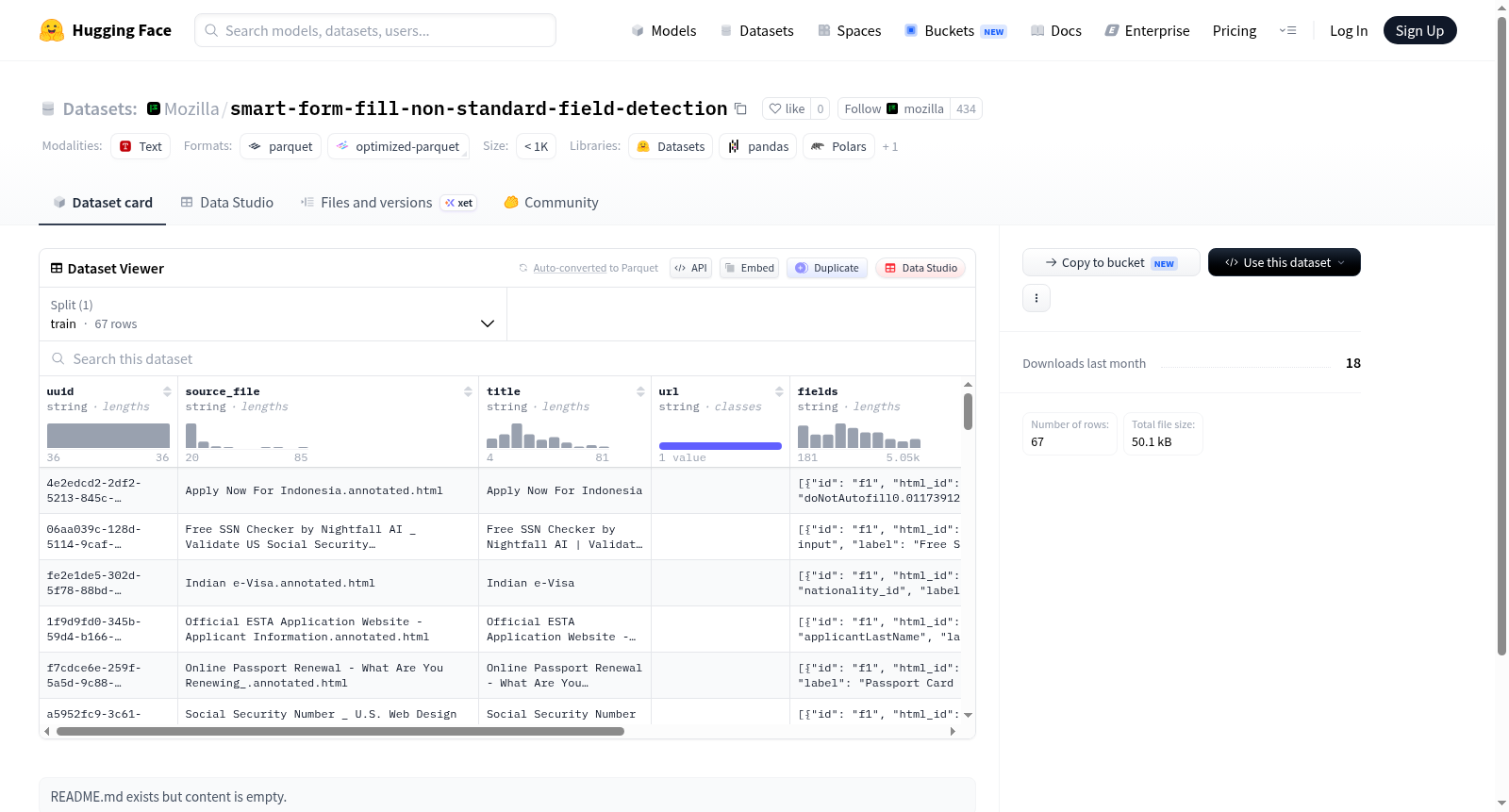Viewport: 1509px width, 812px height.
Task: Focus the models, datasets, users search box
Action: coord(375,30)
